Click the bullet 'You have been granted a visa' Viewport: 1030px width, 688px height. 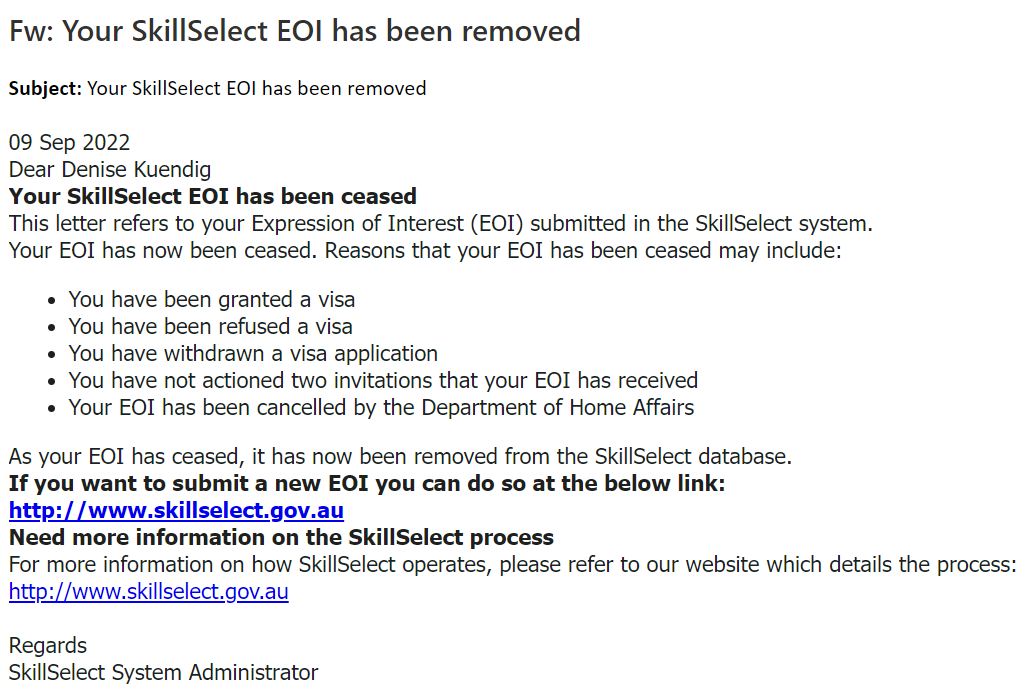pos(211,299)
